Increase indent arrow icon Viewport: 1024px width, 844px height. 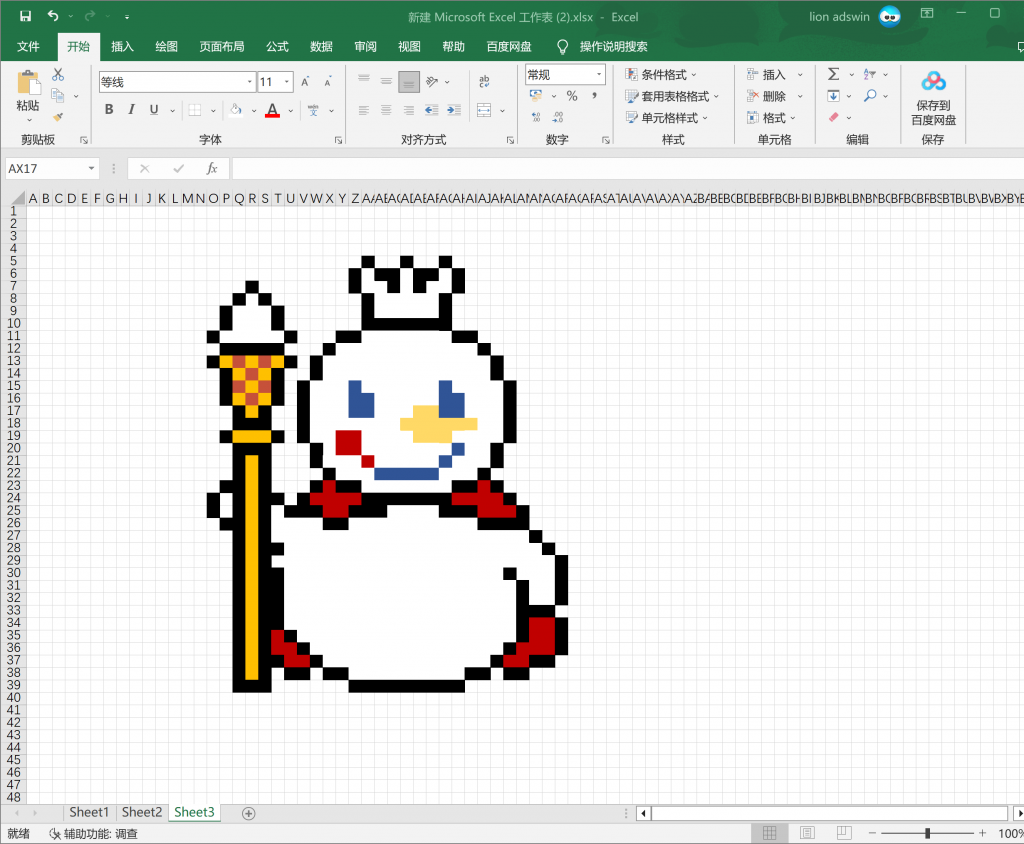[454, 110]
